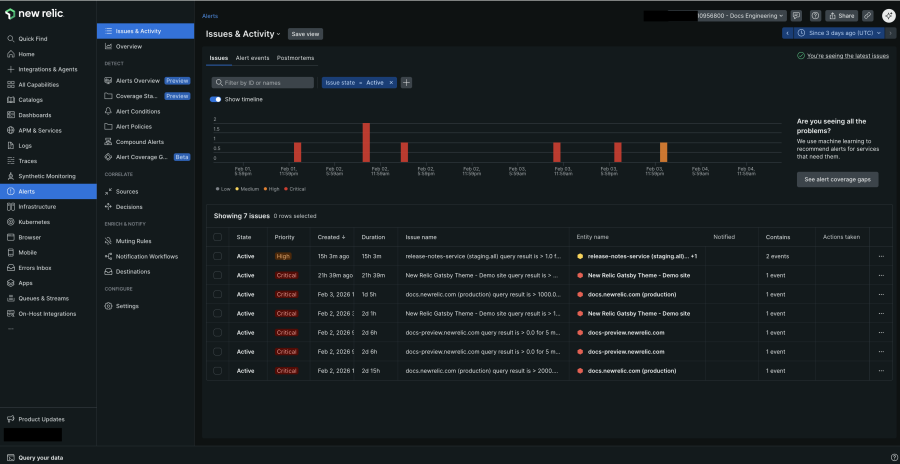900x464 pixels.
Task: Focus the Filter by ID or names field
Action: [x=263, y=83]
